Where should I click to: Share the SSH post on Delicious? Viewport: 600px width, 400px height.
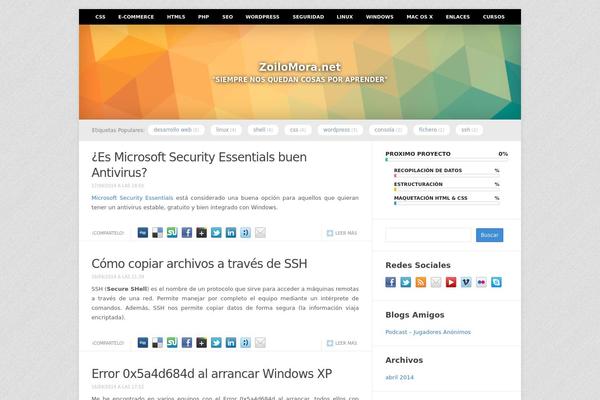coord(157,343)
